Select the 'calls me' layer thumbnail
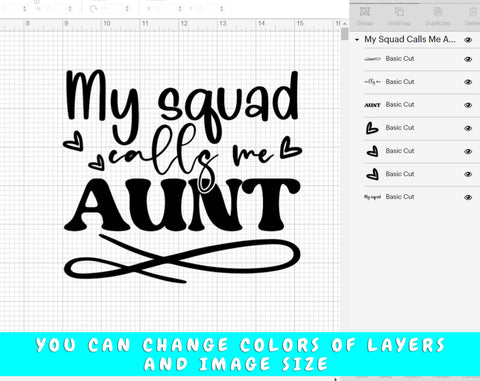 (x=372, y=82)
